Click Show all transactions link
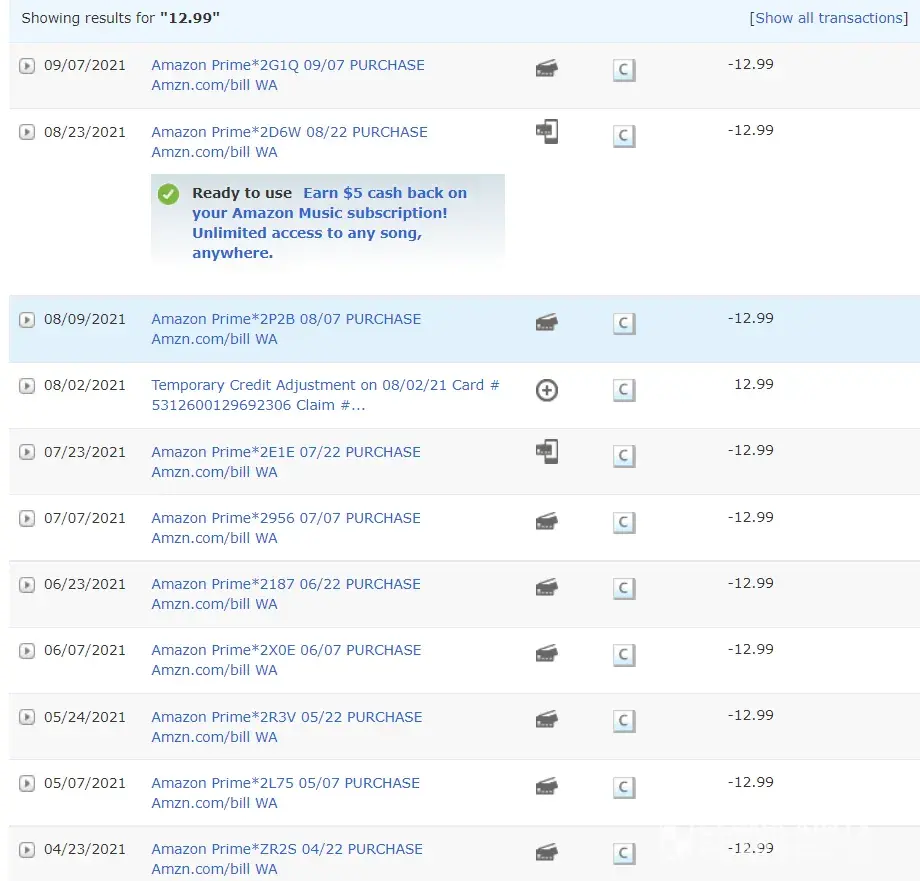The image size is (920, 881). pyautogui.click(x=829, y=18)
